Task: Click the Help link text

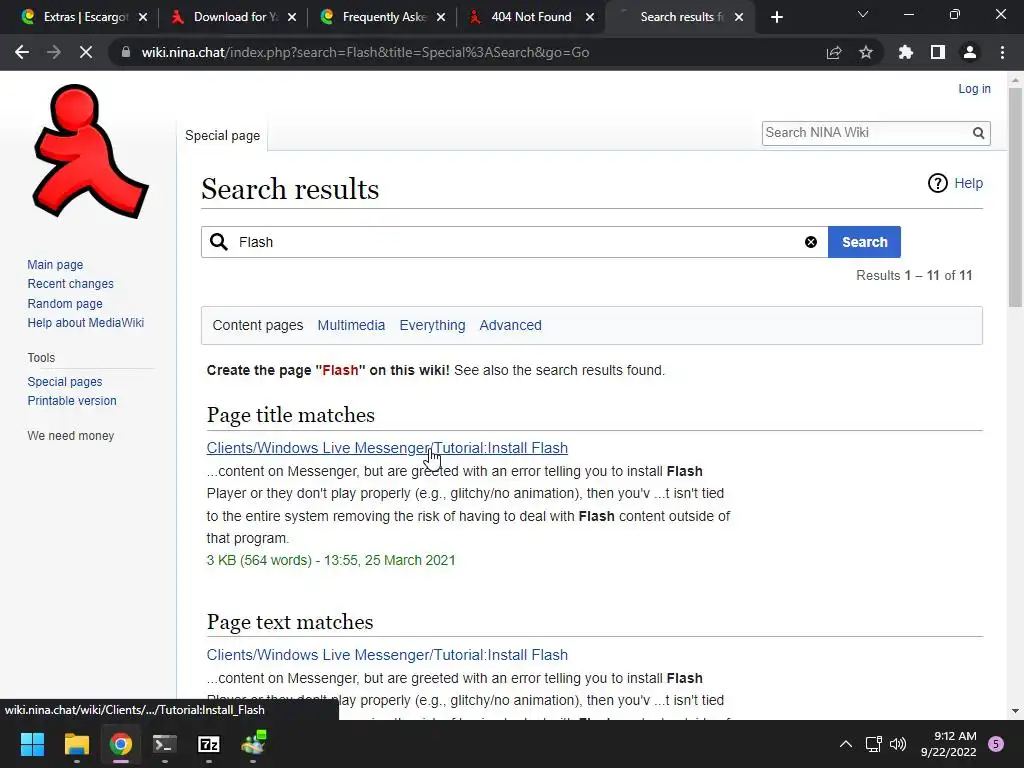Action: click(968, 184)
